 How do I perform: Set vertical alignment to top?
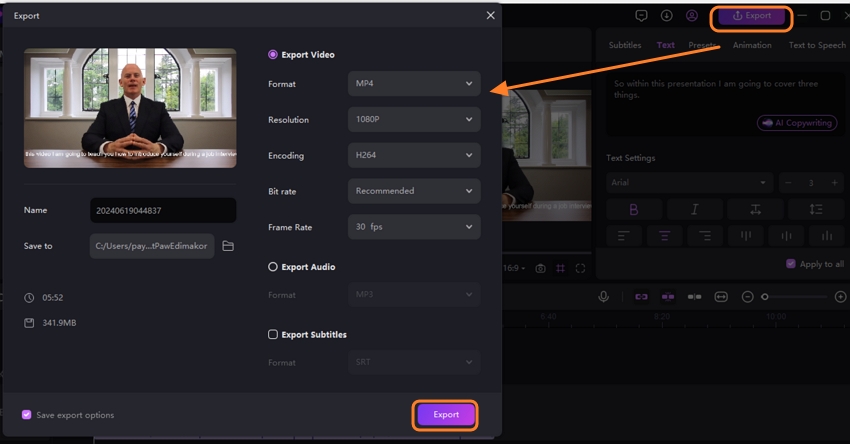click(x=746, y=236)
